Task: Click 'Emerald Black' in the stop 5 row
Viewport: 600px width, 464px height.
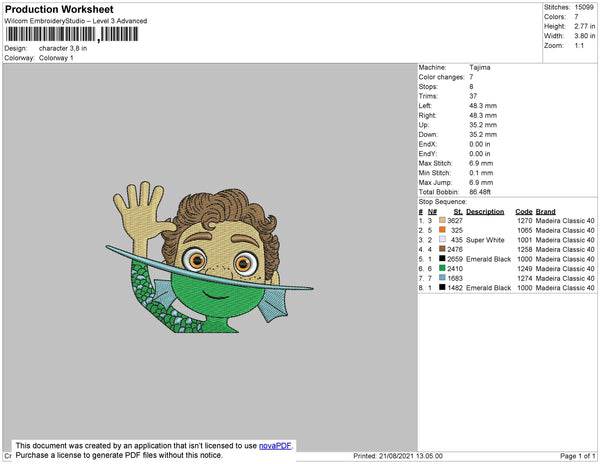Action: tap(488, 259)
